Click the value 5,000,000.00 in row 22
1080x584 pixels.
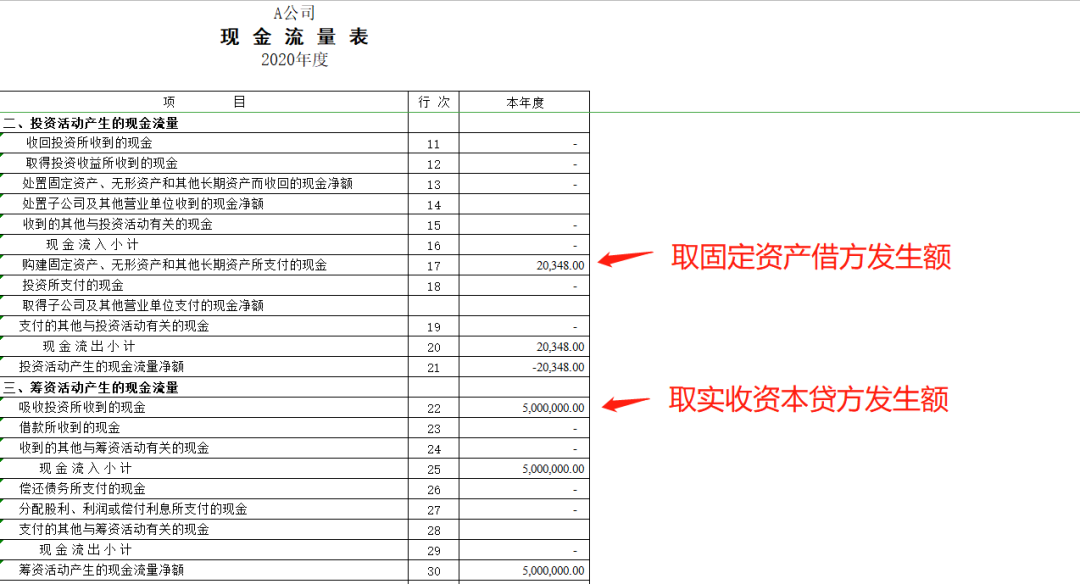click(x=553, y=408)
